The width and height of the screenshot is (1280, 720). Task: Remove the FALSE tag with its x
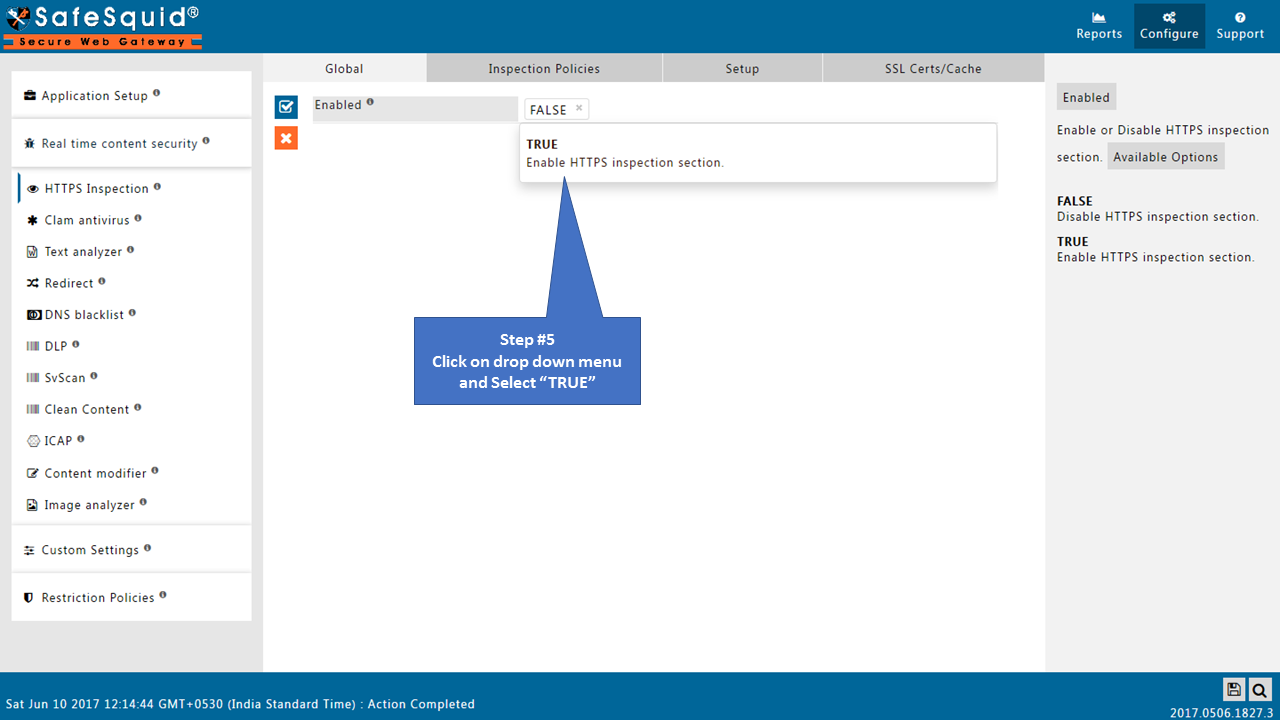(579, 108)
